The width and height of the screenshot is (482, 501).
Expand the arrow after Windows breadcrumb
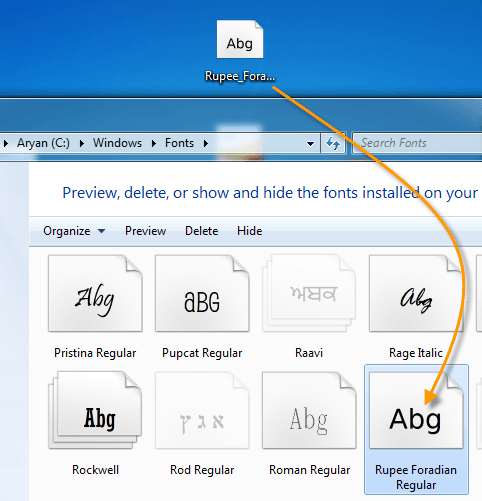tap(153, 144)
